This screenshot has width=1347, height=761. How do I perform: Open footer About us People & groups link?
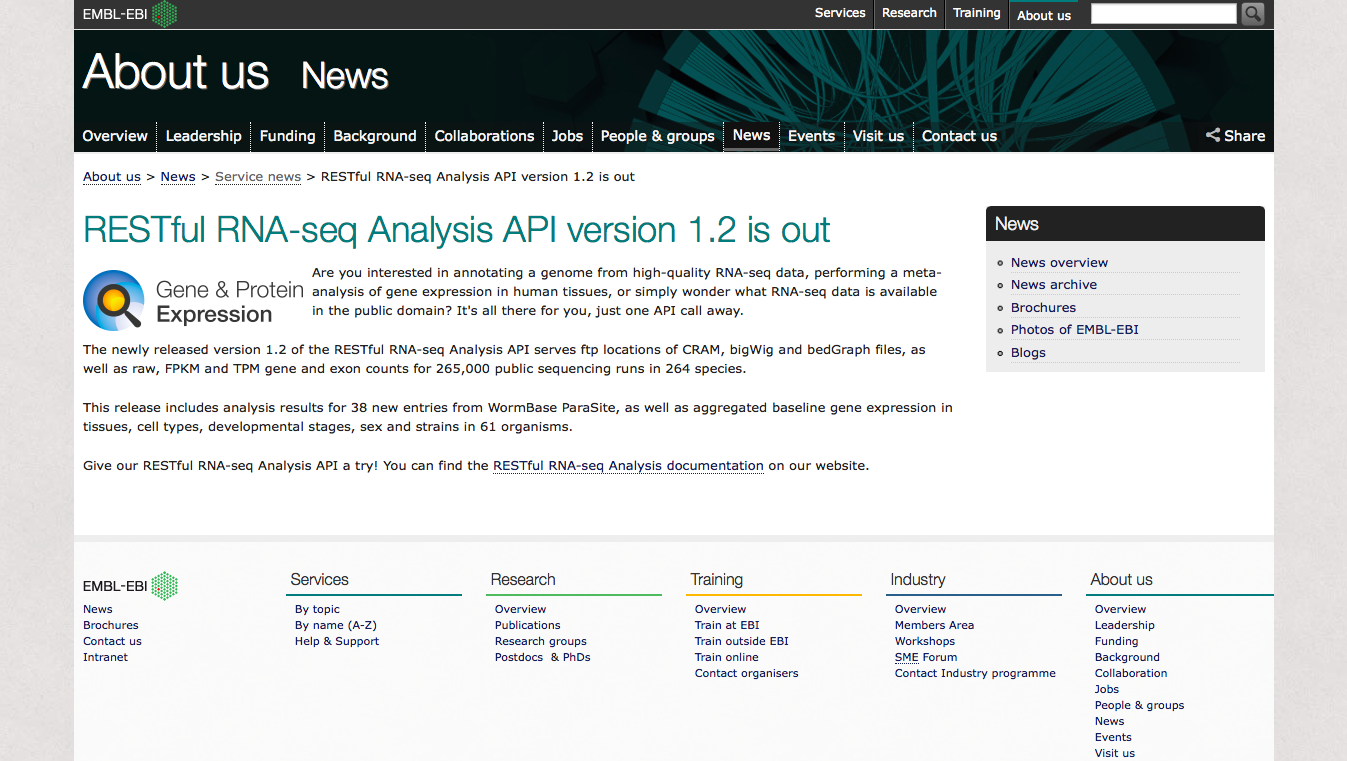(1139, 705)
